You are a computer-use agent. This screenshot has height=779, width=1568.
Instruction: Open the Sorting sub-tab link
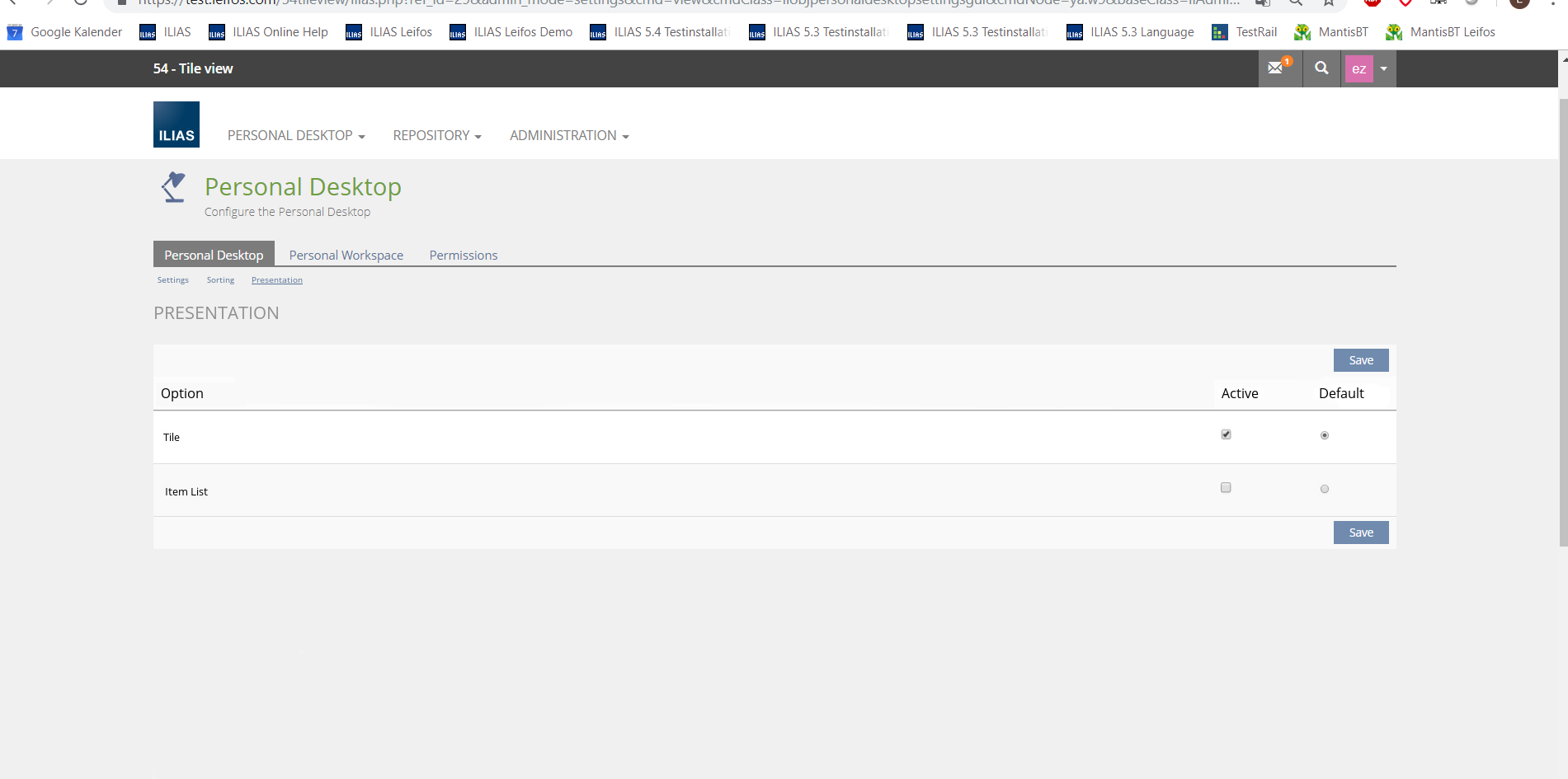220,280
